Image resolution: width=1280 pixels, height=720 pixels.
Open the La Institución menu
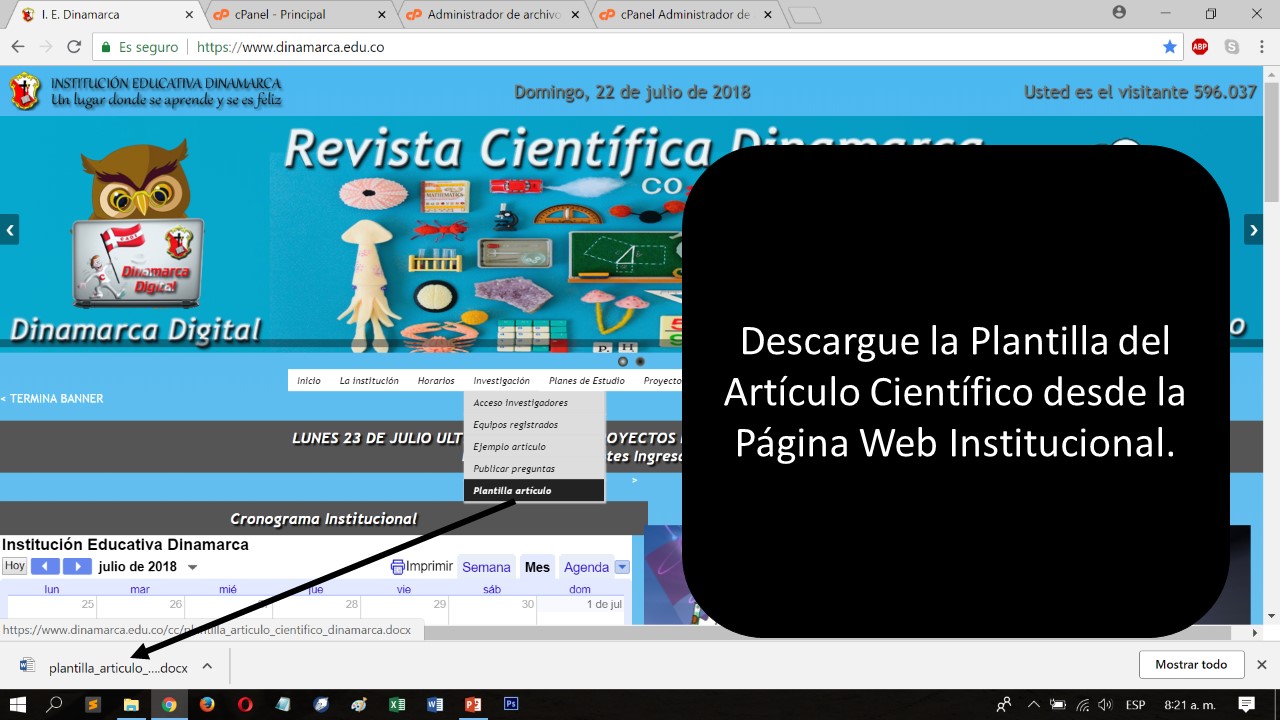click(369, 381)
